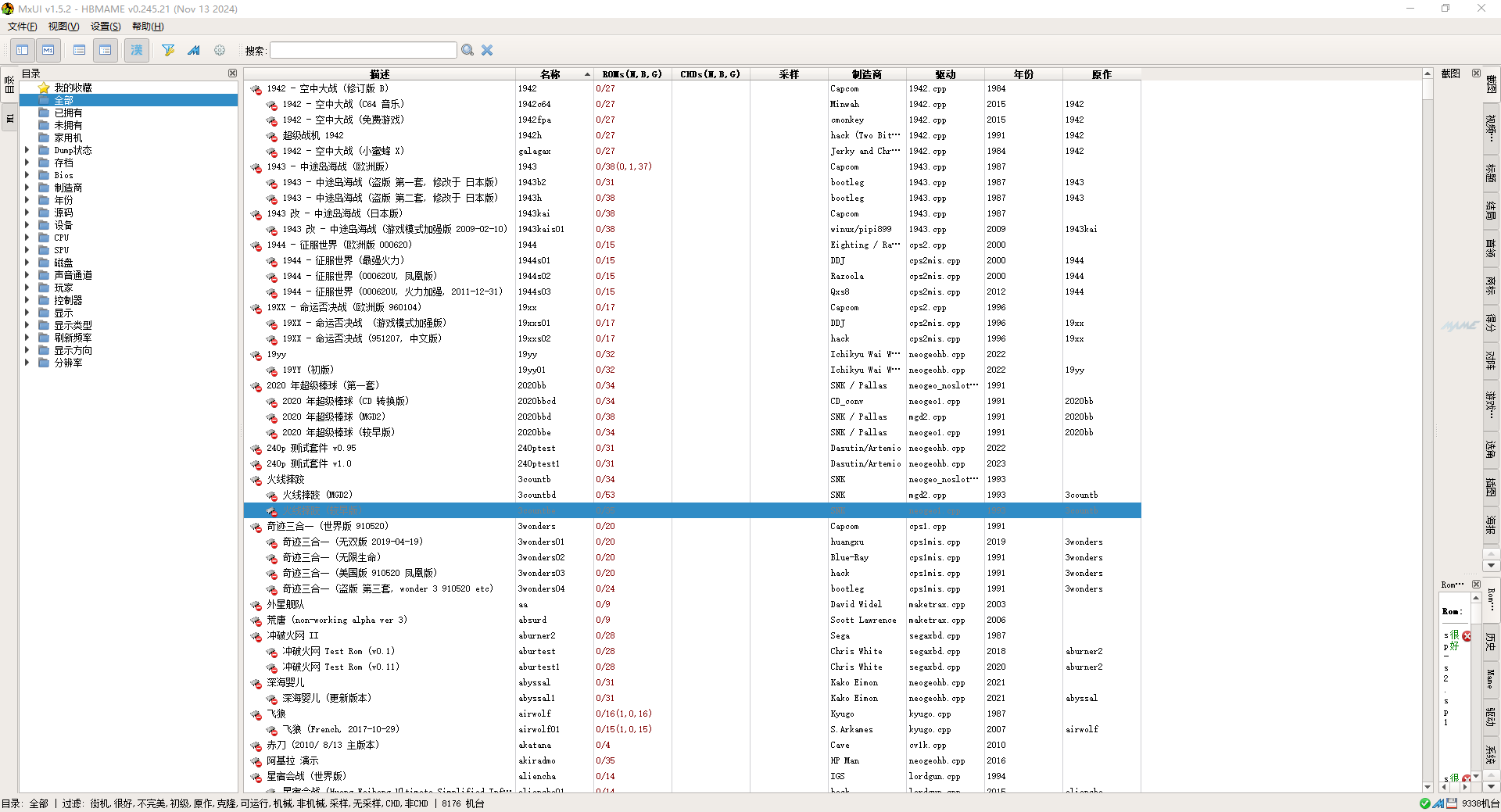Expand the 存档 tree node
Screen dimensions: 1501x812
point(27,163)
